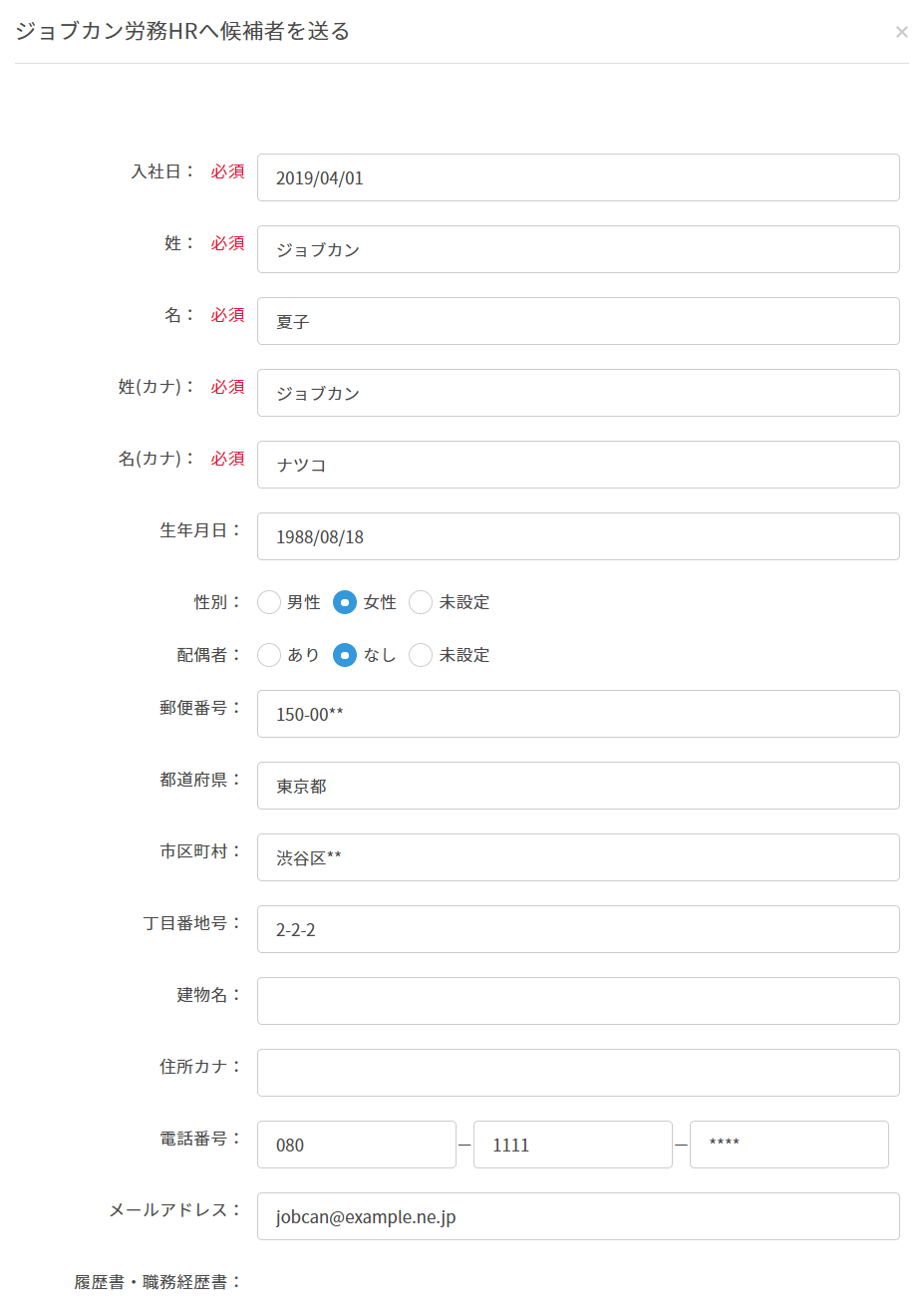Select spouse あり option
The image size is (924, 1316).
(269, 655)
